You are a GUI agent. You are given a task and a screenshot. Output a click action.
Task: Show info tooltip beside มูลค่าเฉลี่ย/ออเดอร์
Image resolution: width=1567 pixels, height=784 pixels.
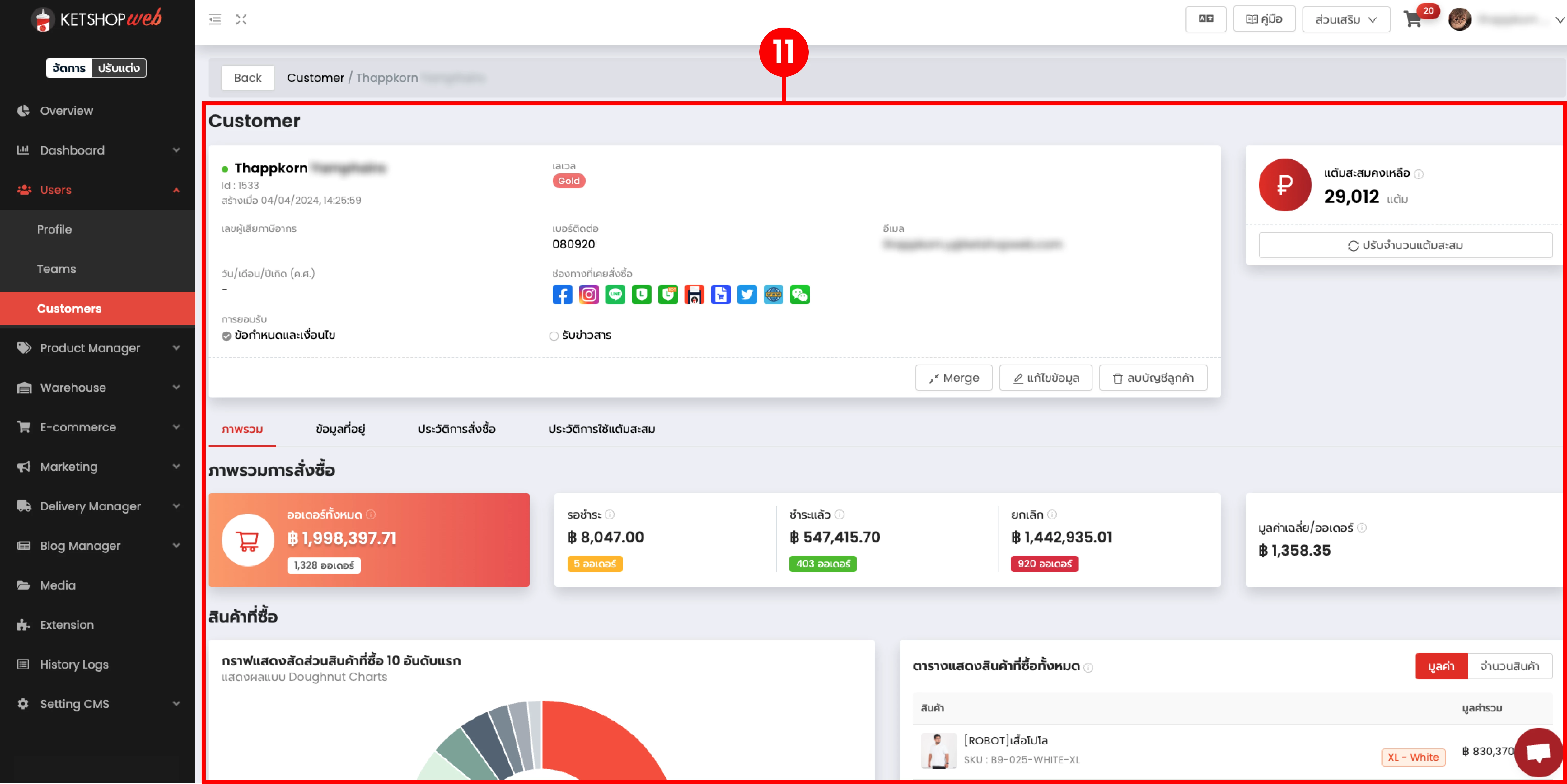[1362, 528]
